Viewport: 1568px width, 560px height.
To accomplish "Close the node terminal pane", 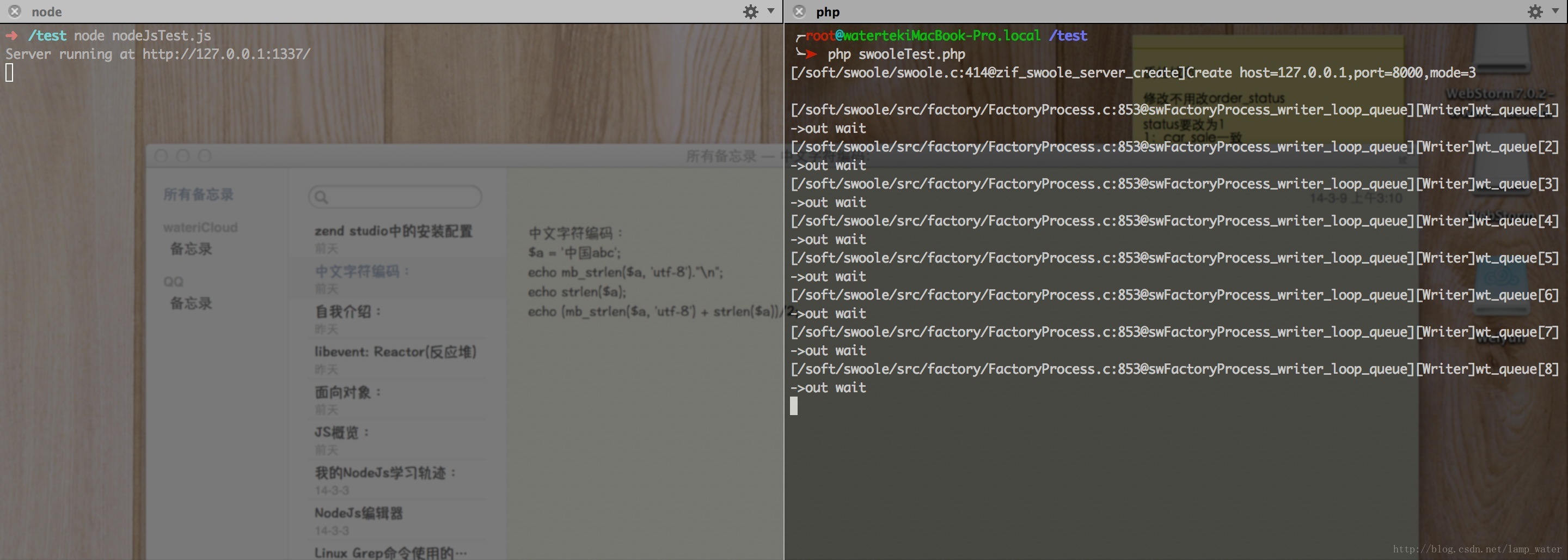I will pyautogui.click(x=15, y=11).
